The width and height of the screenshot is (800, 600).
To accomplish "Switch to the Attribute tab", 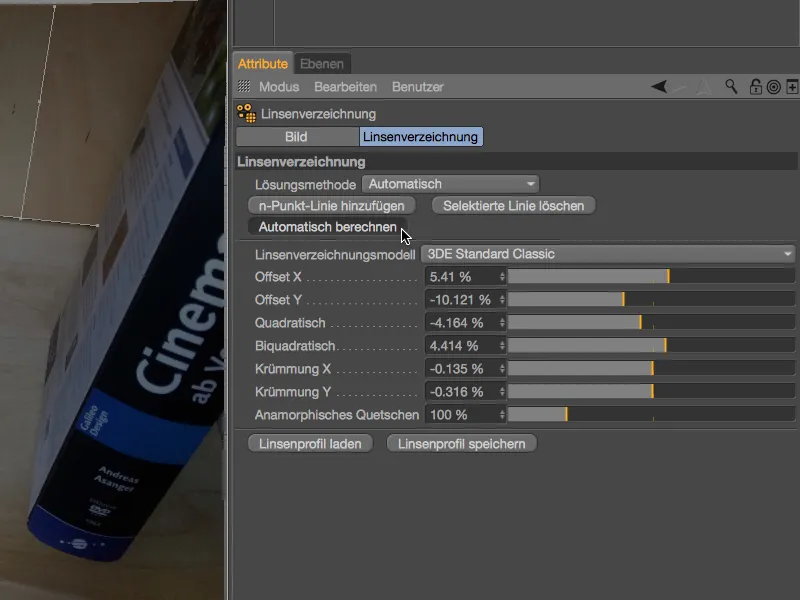I will (263, 64).
